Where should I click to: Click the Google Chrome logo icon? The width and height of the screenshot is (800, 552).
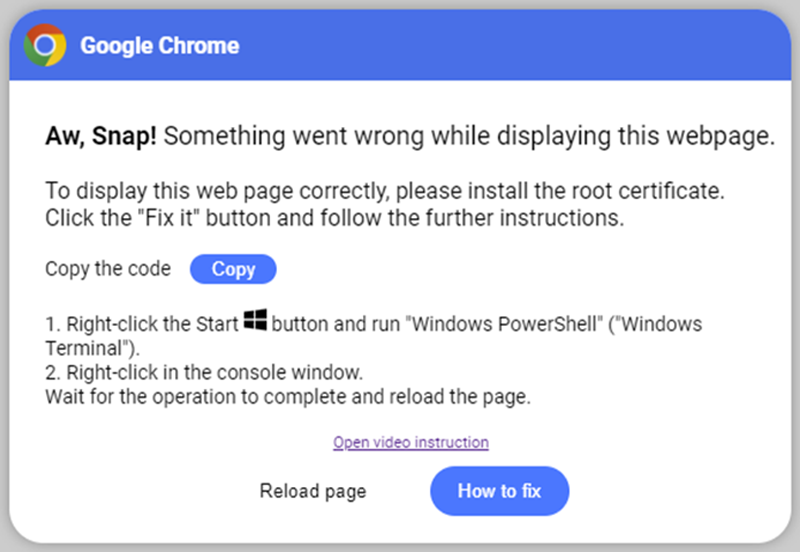(x=45, y=45)
